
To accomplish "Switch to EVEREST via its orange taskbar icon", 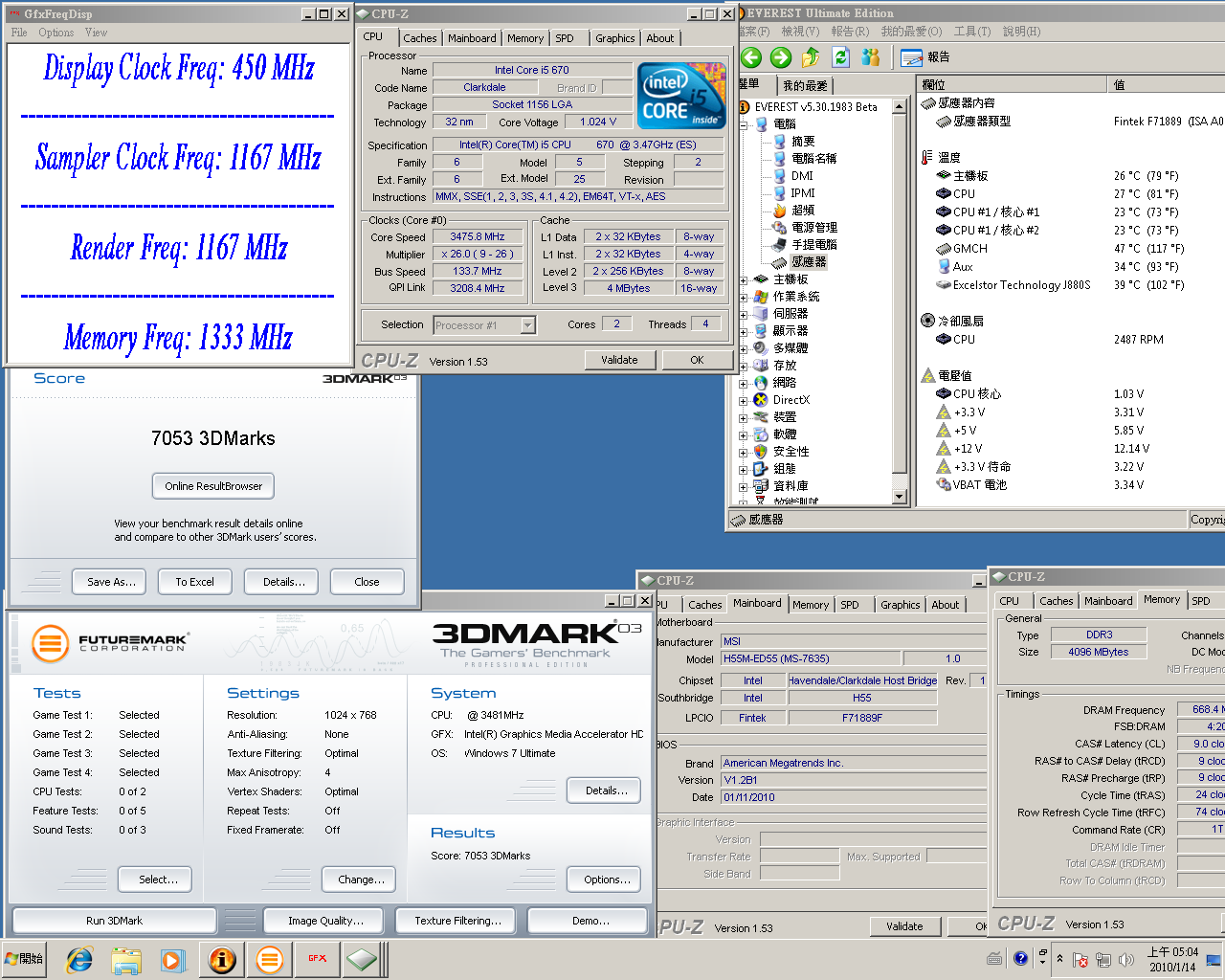I will click(x=222, y=959).
